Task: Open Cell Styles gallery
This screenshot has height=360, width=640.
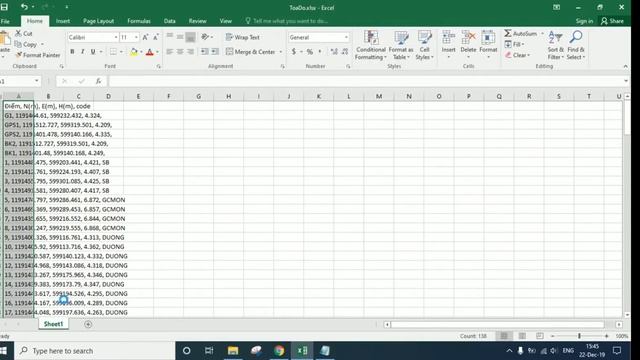Action: click(424, 45)
